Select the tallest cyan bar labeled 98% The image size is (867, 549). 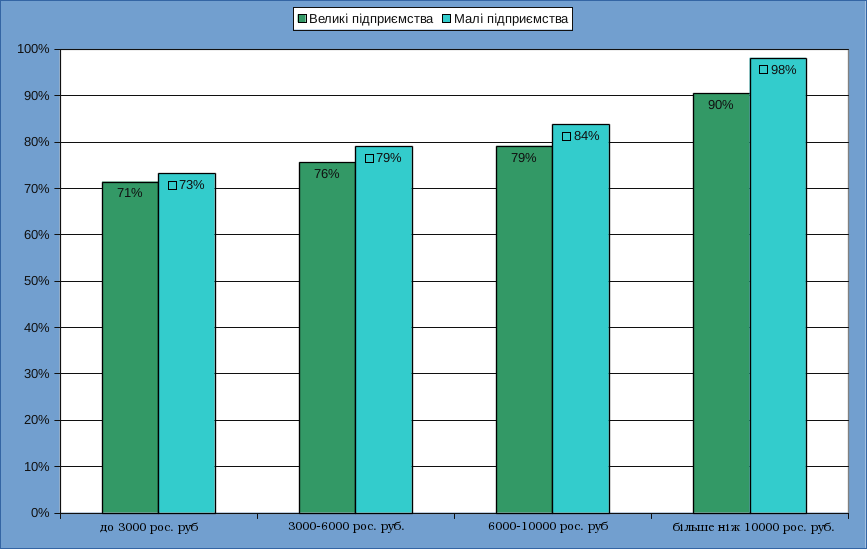[x=778, y=300]
